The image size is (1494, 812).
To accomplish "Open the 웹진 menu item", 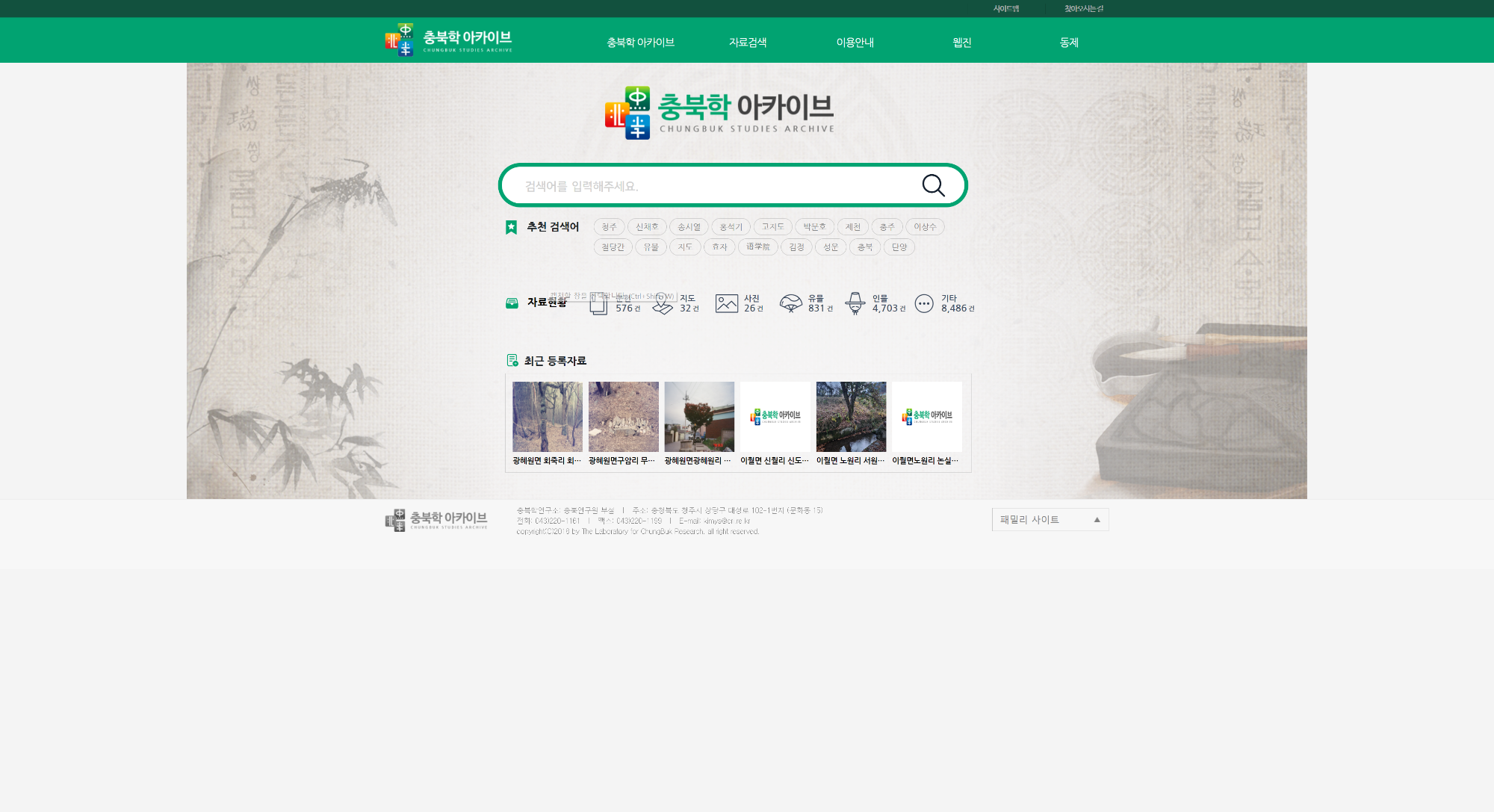I will (961, 43).
